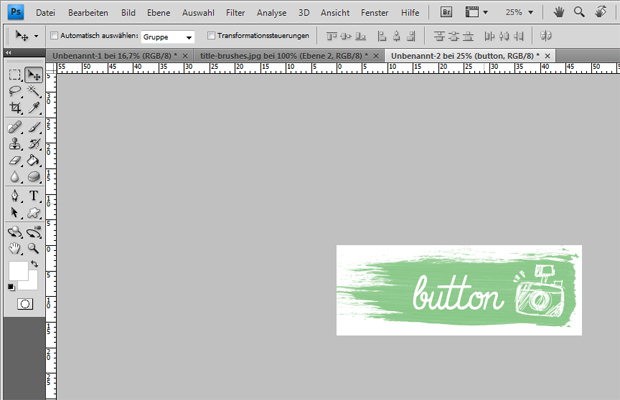Viewport: 620px width, 400px height.
Task: Toggle Quick Mask mode in the toolbox
Action: (x=24, y=303)
